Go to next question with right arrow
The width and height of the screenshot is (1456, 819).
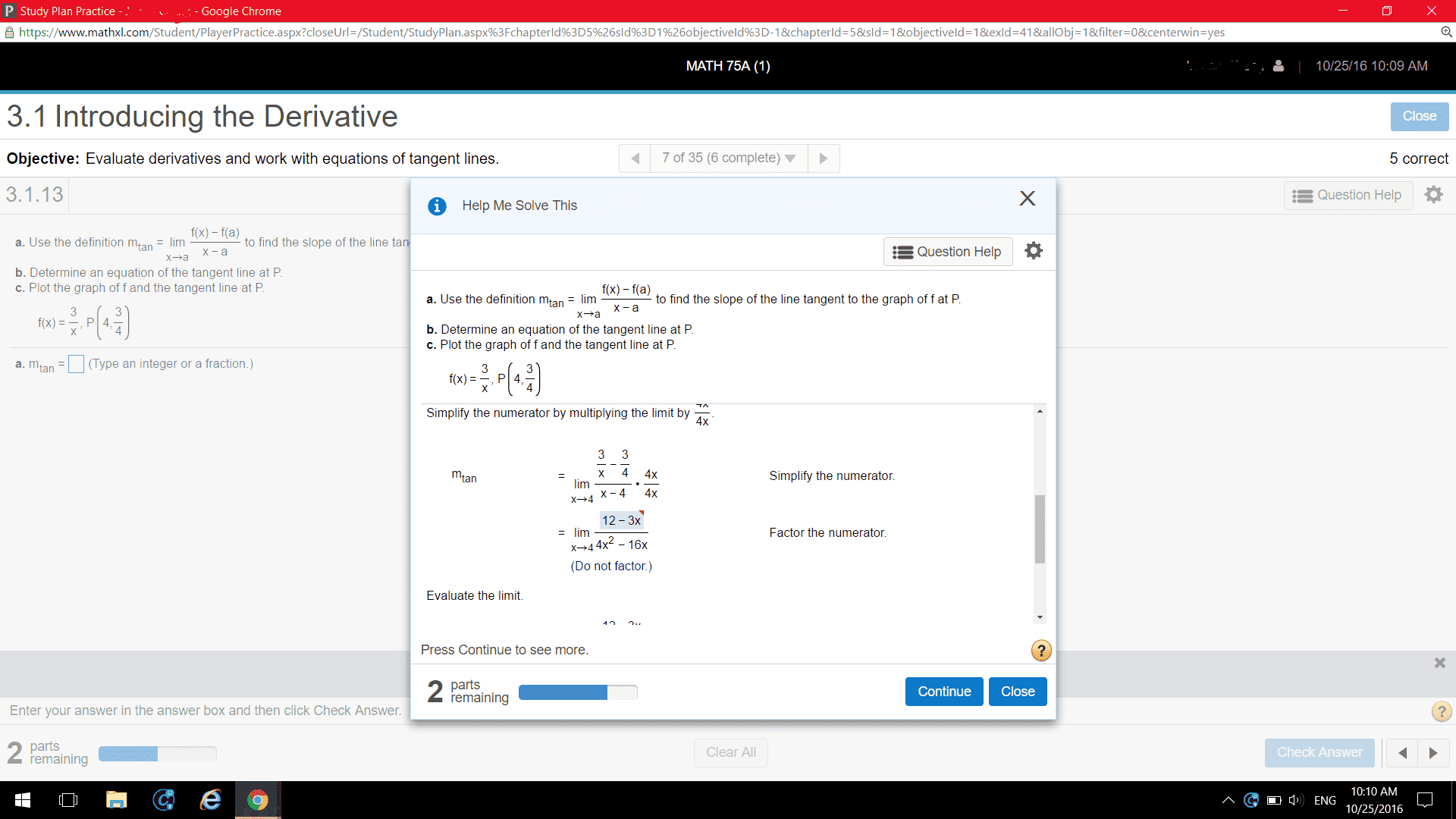pyautogui.click(x=824, y=158)
